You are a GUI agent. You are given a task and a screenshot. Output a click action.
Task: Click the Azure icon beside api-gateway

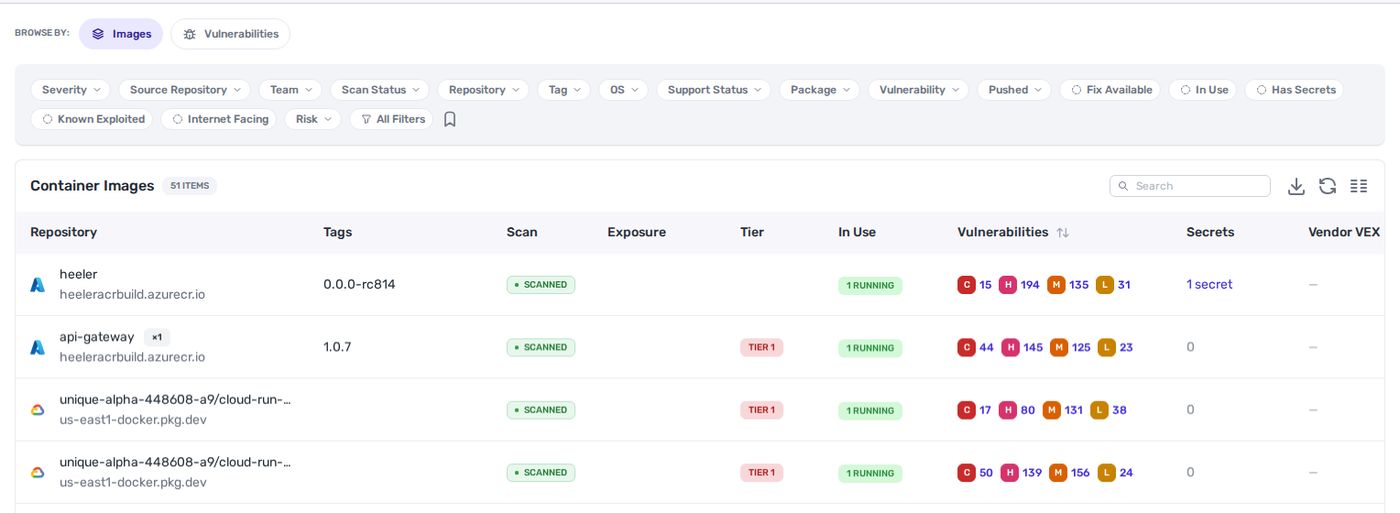(x=37, y=347)
